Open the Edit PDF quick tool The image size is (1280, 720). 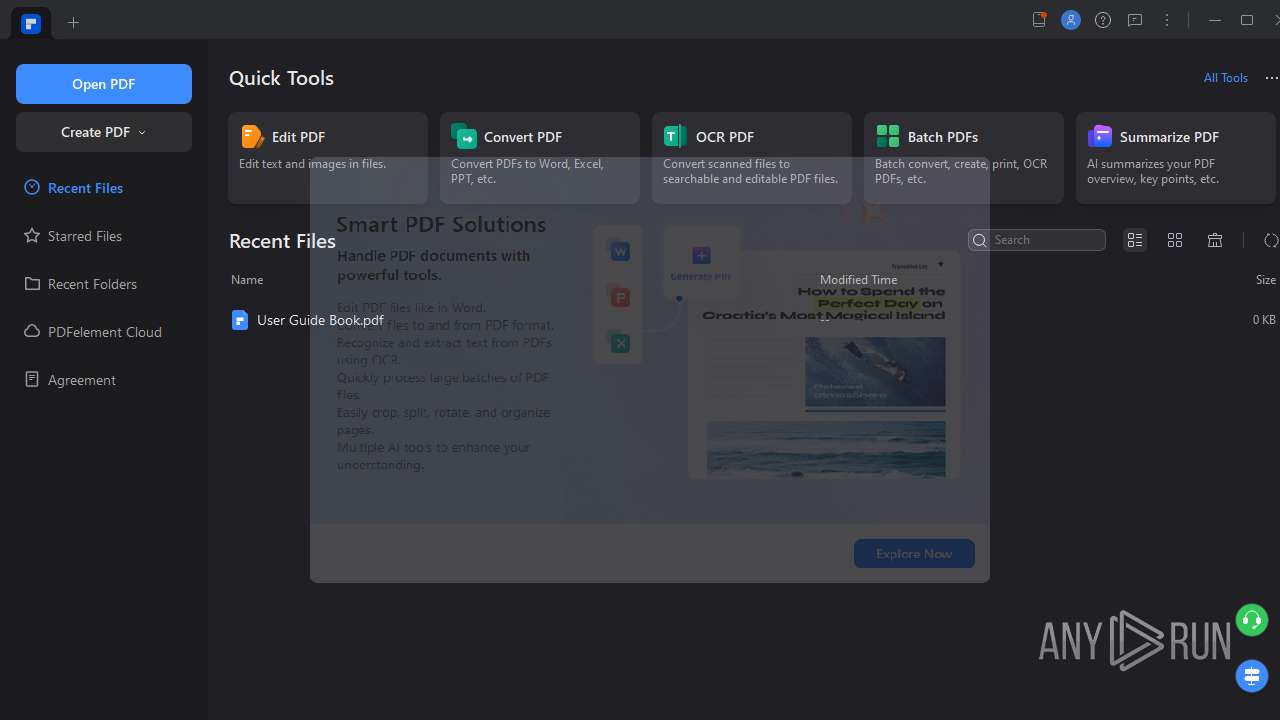point(328,158)
